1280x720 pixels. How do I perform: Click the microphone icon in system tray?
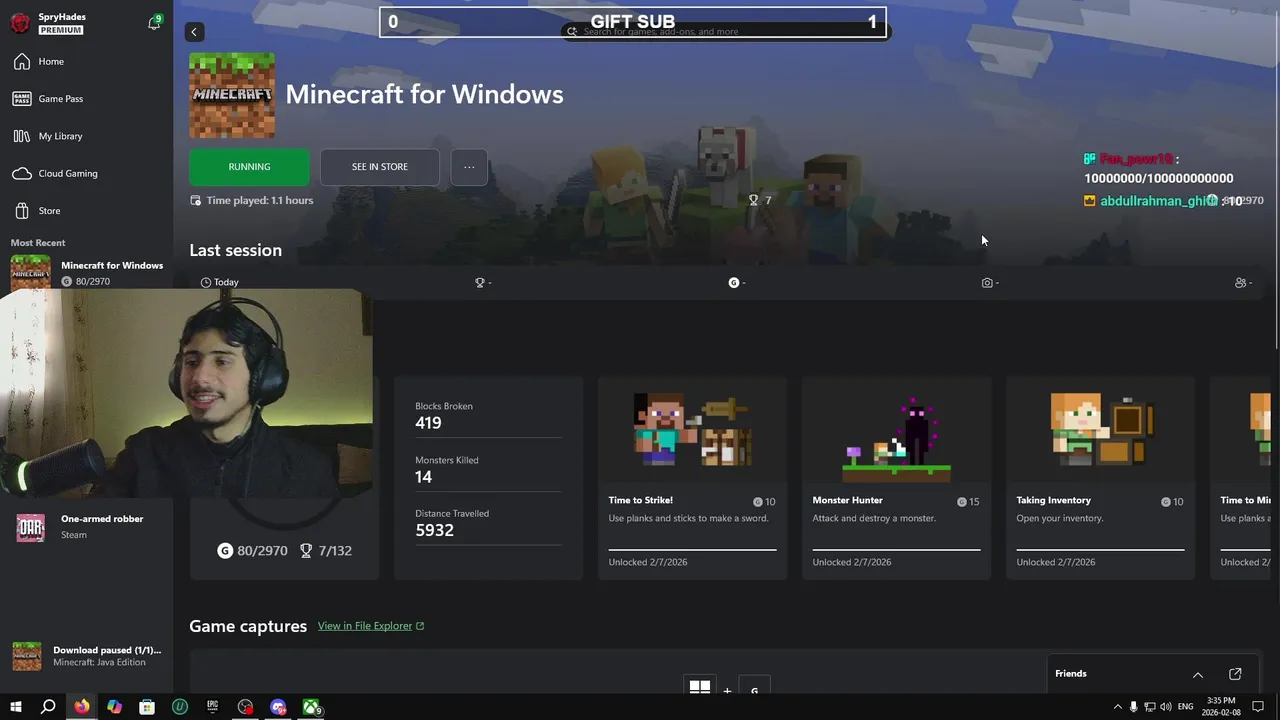click(1133, 707)
